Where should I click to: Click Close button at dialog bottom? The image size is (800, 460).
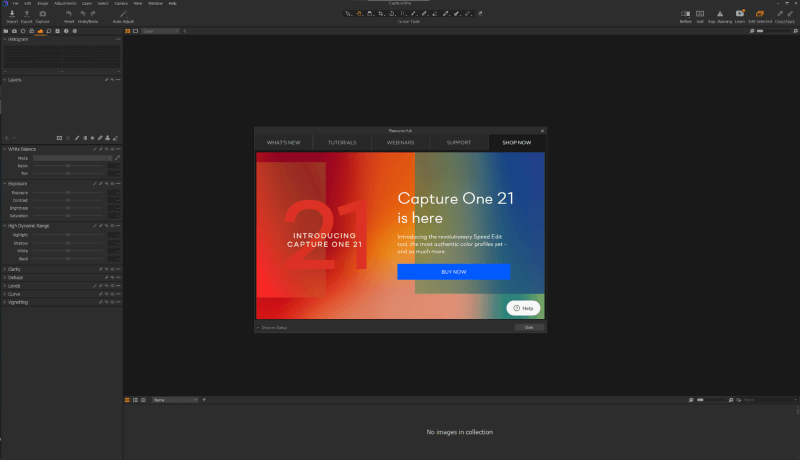coord(529,327)
